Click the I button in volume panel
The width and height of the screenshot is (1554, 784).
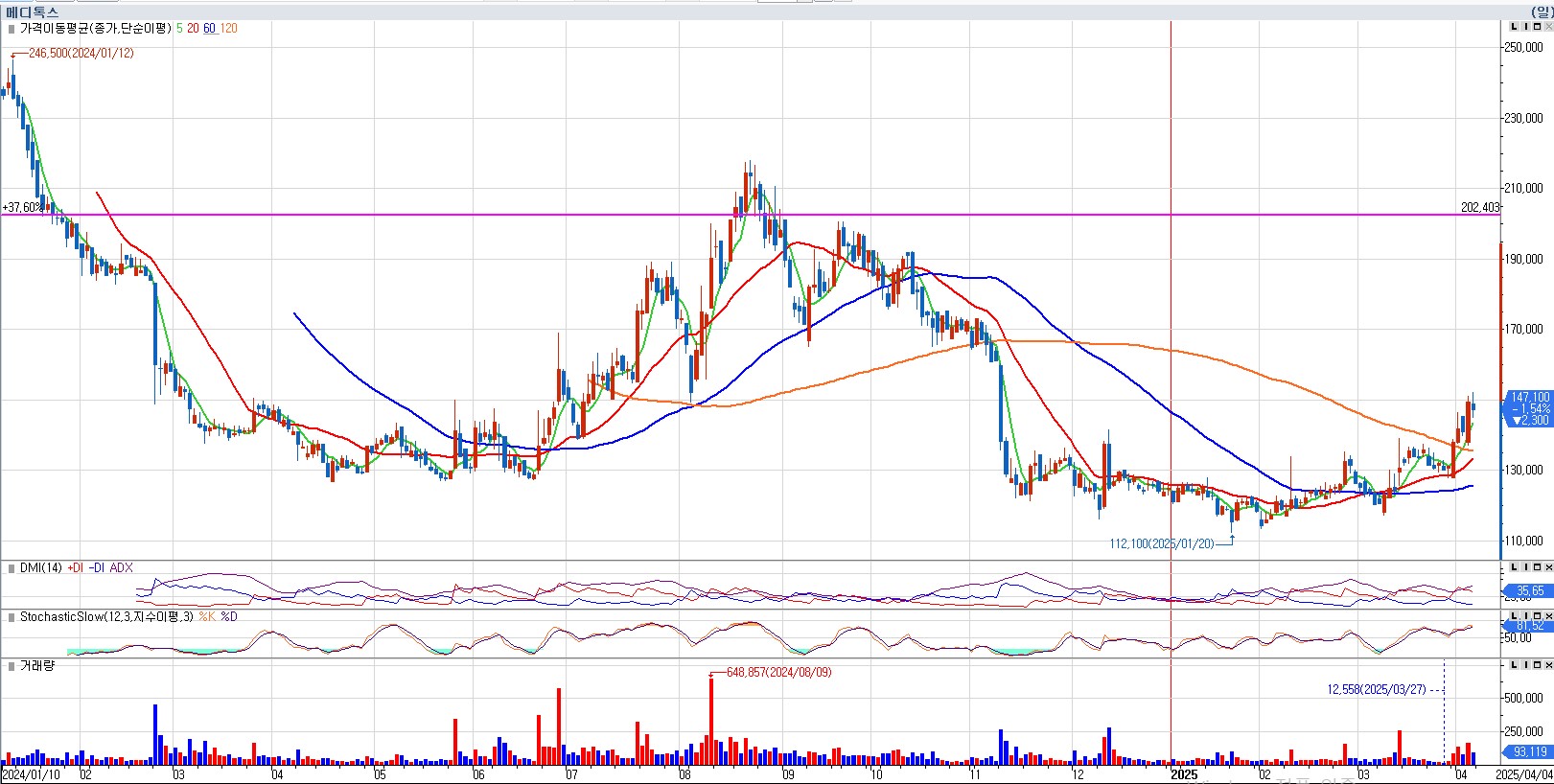1526,664
